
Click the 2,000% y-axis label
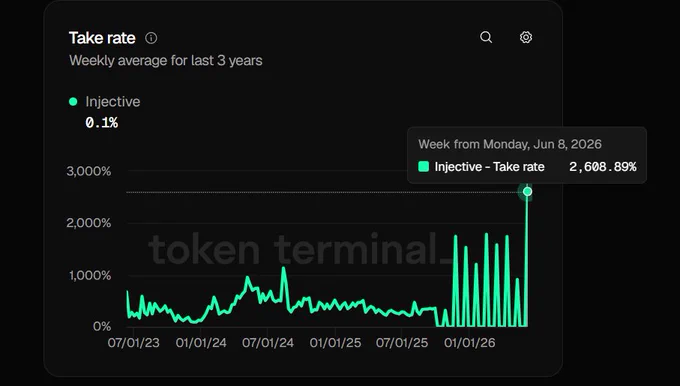89,223
